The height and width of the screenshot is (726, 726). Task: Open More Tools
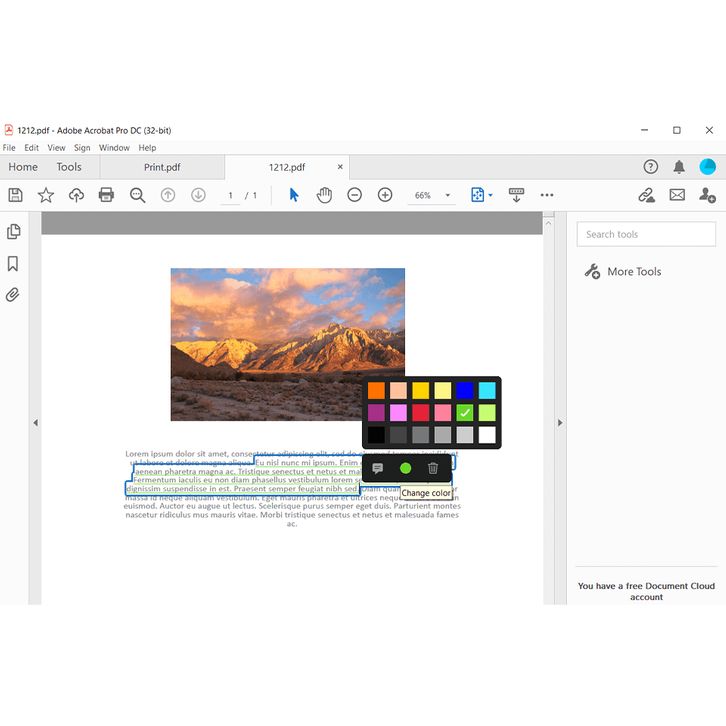[633, 272]
